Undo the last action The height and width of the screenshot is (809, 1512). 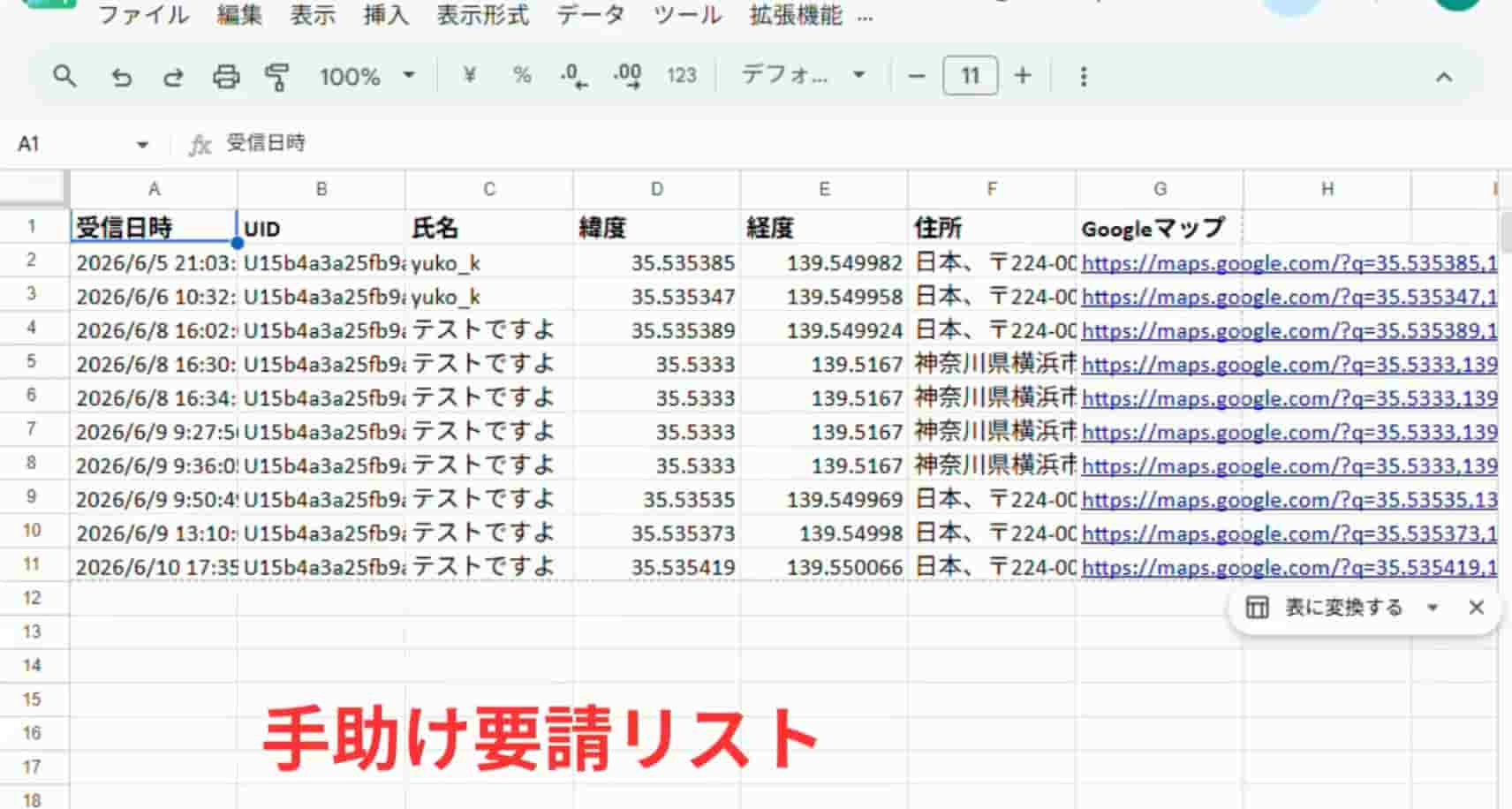(x=121, y=77)
